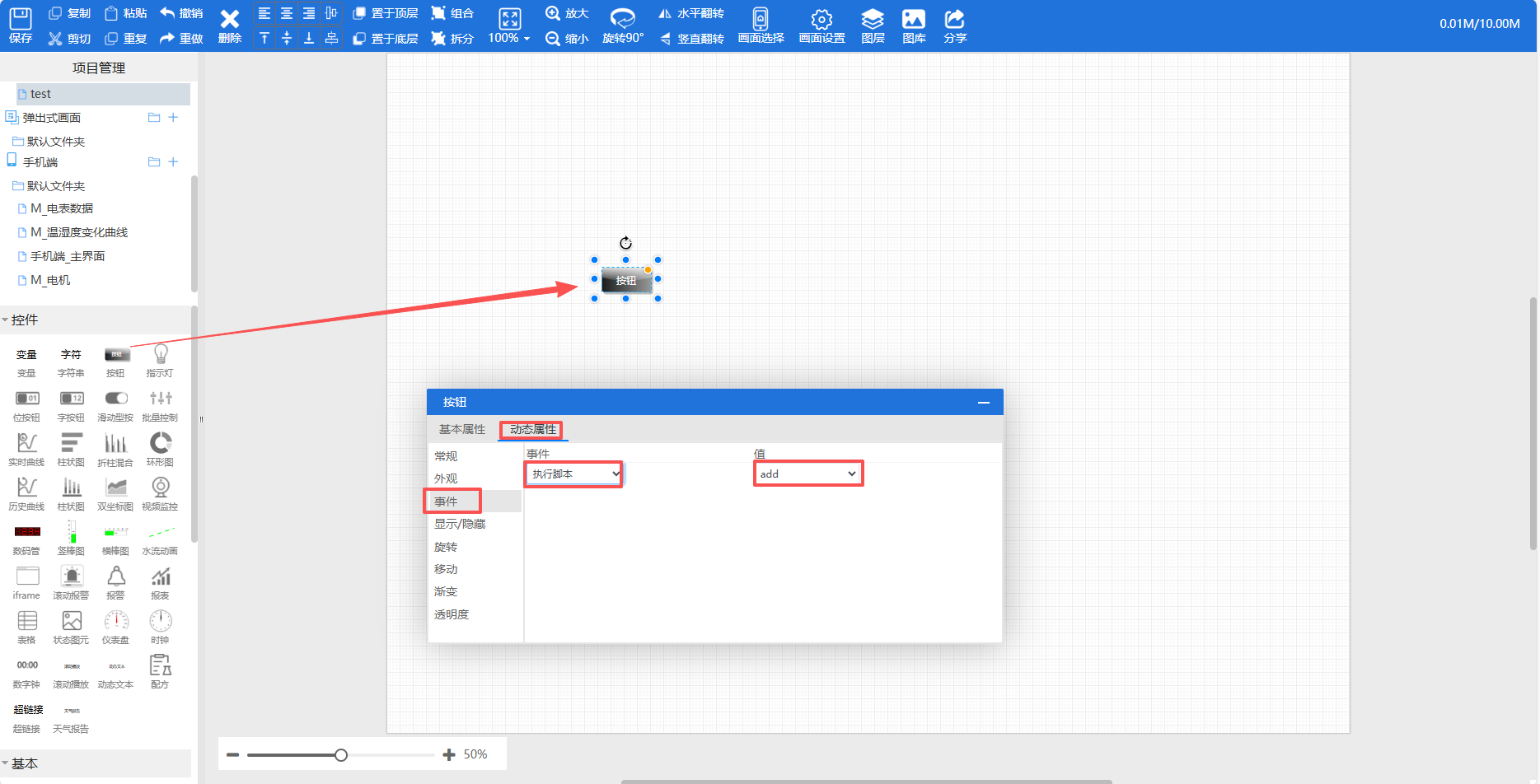Open the 100% zoom level dropdown

pos(509,38)
